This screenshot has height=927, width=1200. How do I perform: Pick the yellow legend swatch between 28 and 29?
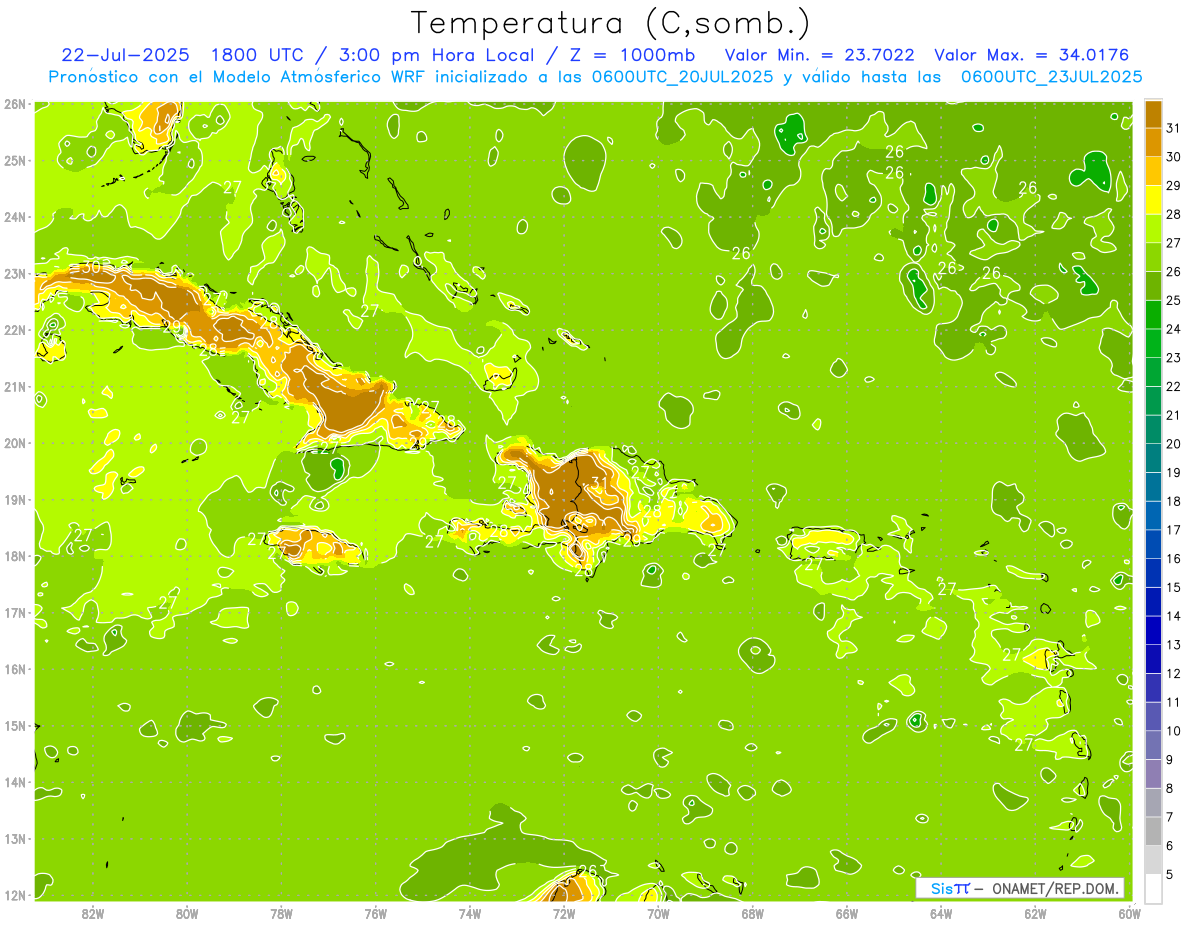[1154, 200]
